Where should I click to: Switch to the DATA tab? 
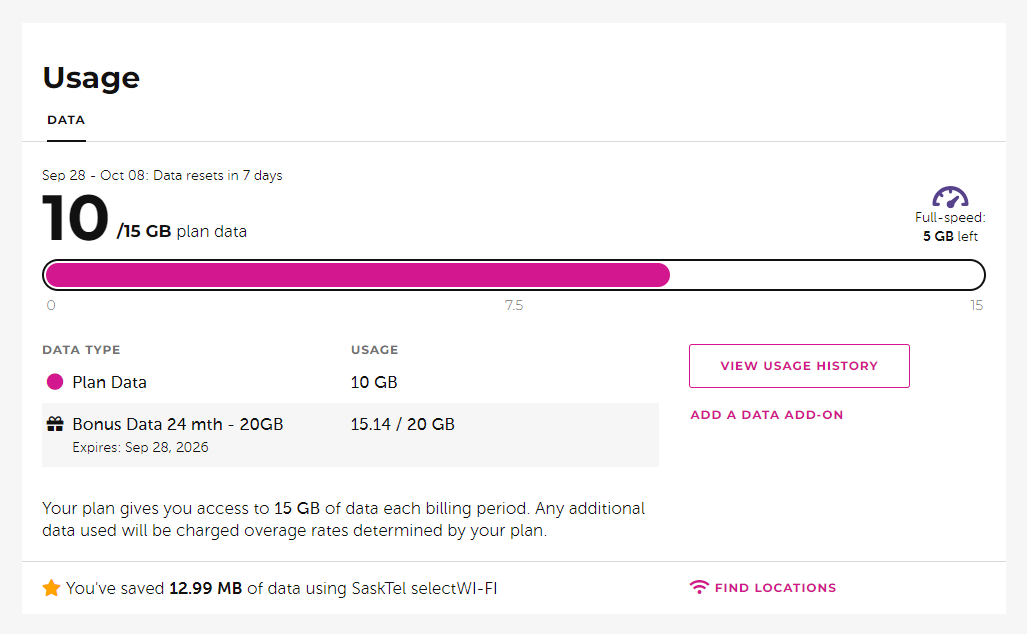coord(65,119)
